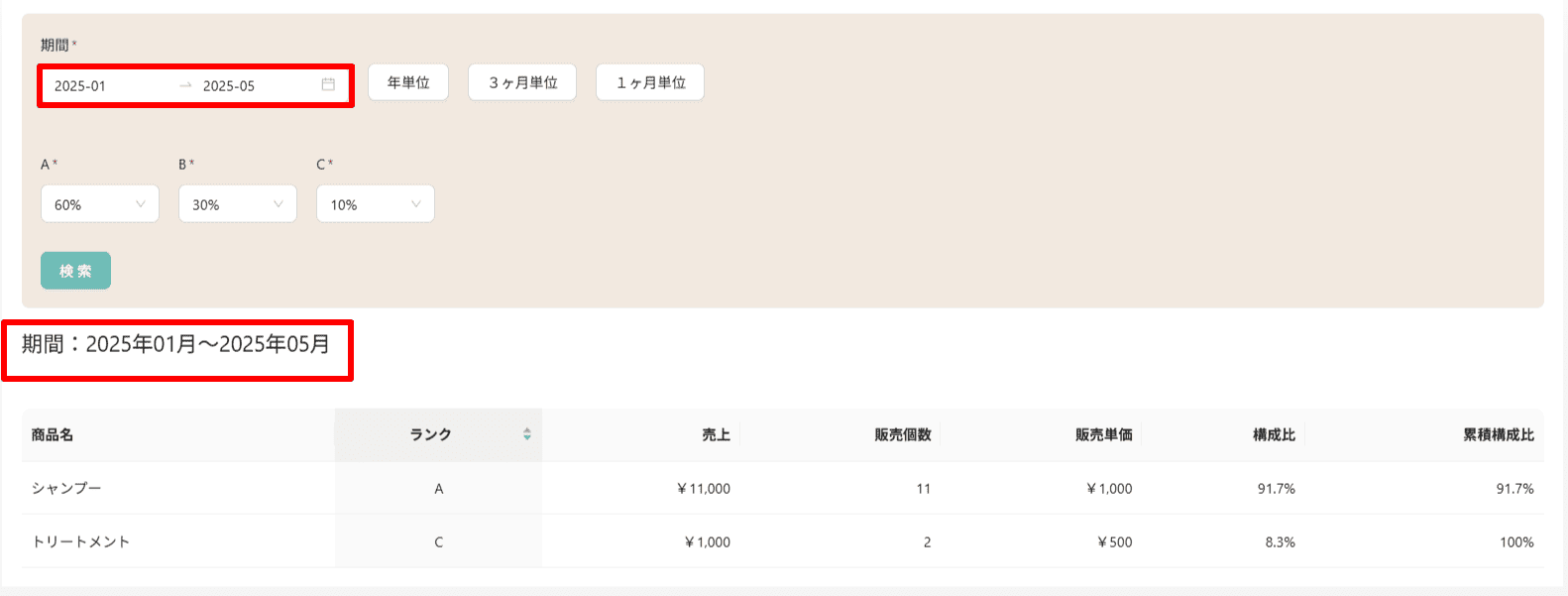Select the 年単位 period button

click(408, 82)
